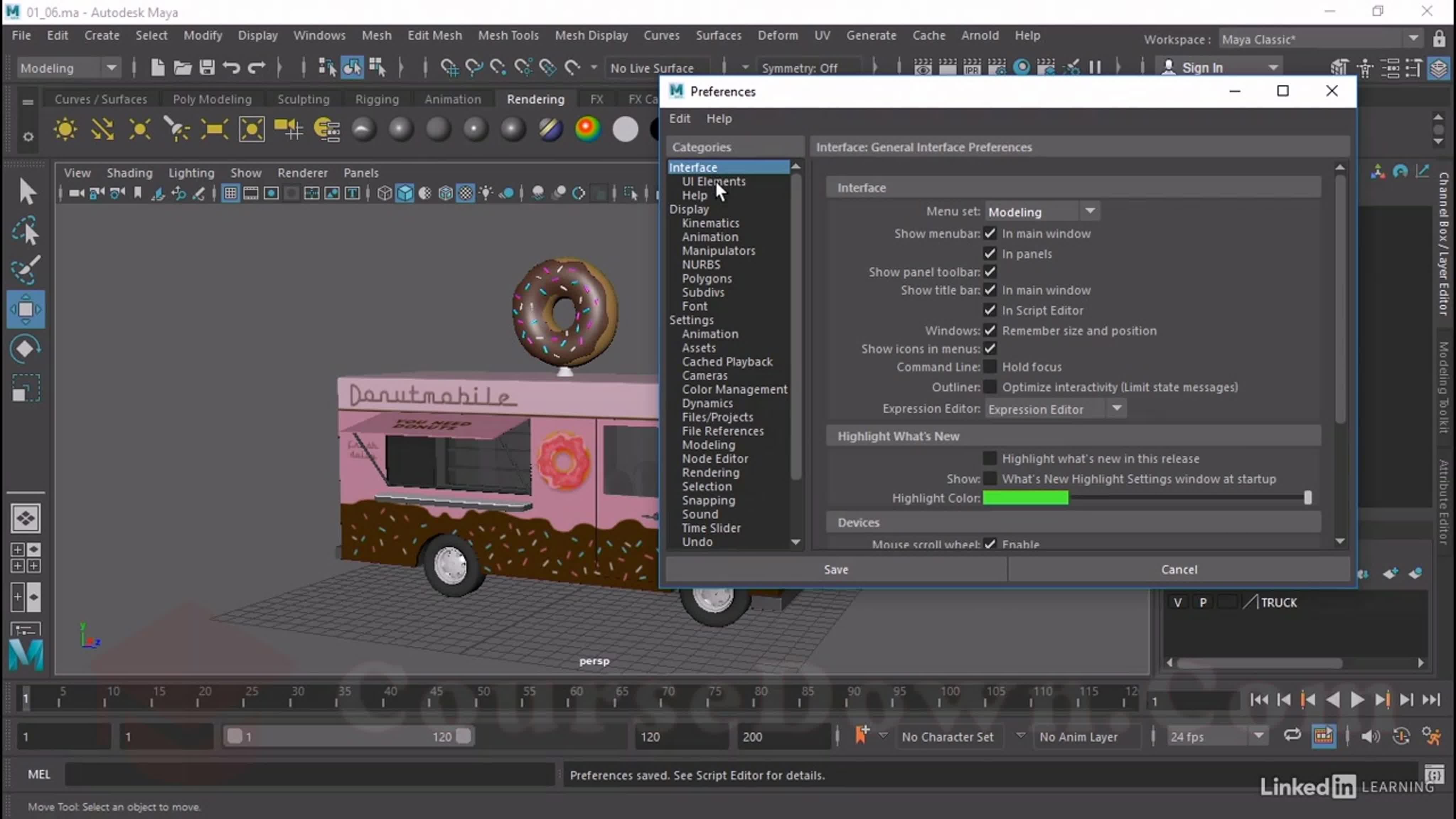Activate the Lasso select tool
Viewport: 1456px width, 819px height.
(x=26, y=231)
